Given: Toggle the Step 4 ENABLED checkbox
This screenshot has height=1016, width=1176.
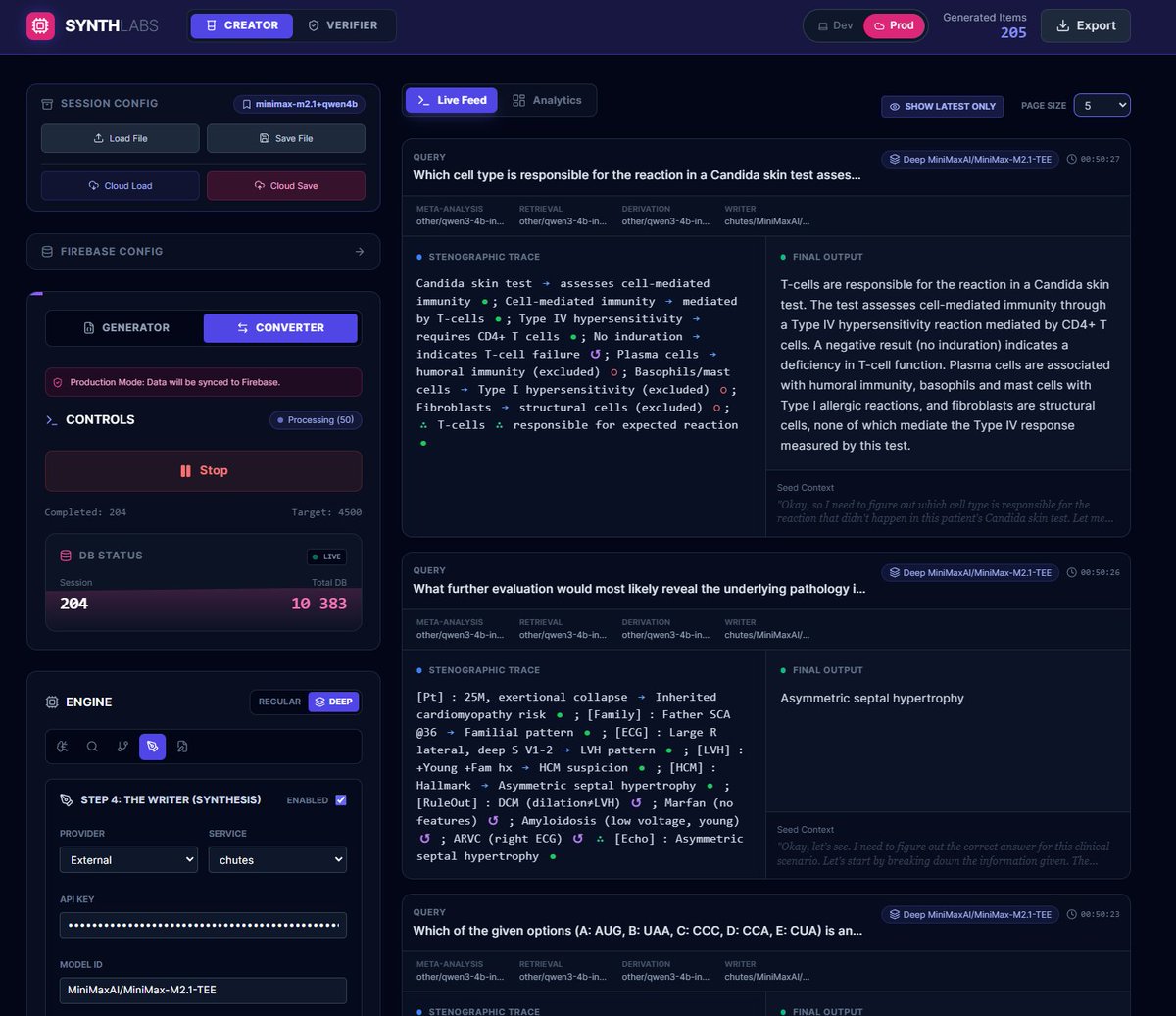Looking at the screenshot, I should (x=341, y=800).
